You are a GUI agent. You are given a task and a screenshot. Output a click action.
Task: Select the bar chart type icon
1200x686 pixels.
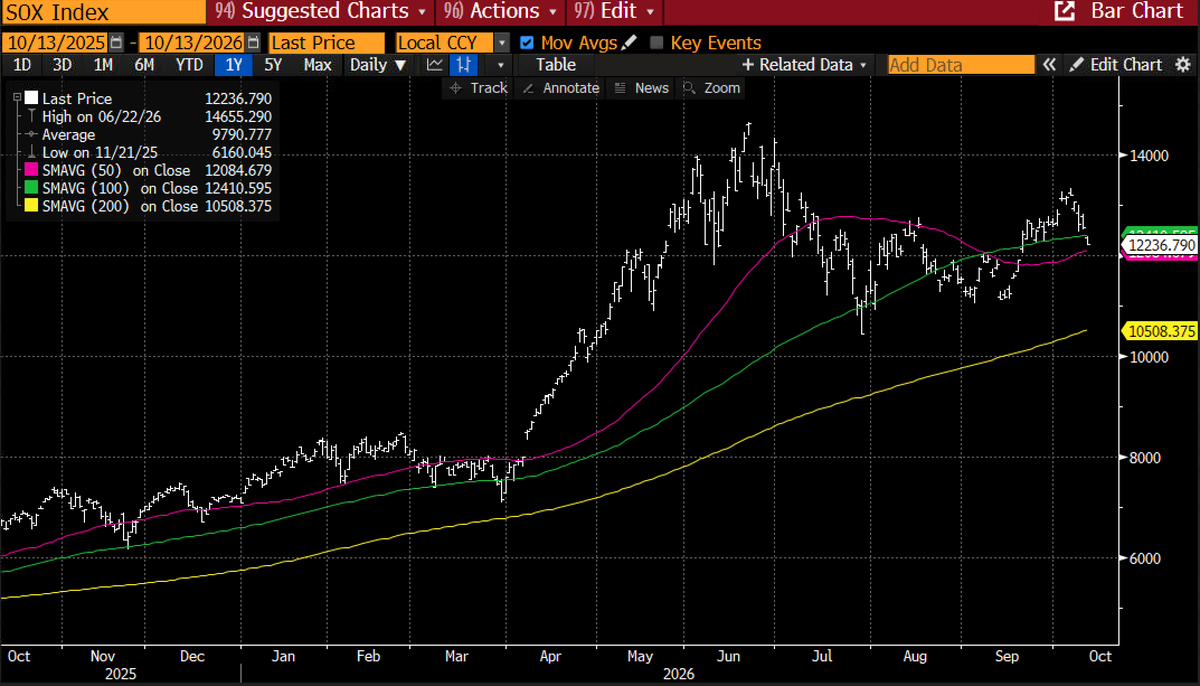(463, 65)
